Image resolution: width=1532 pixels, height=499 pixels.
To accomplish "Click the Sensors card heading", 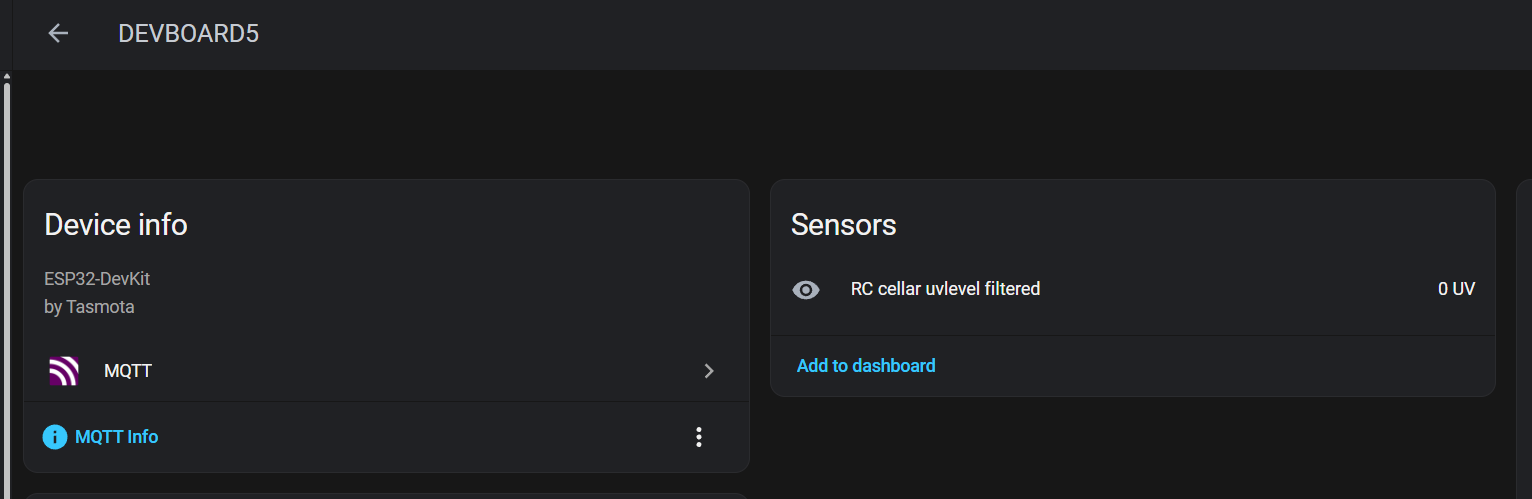I will [843, 225].
